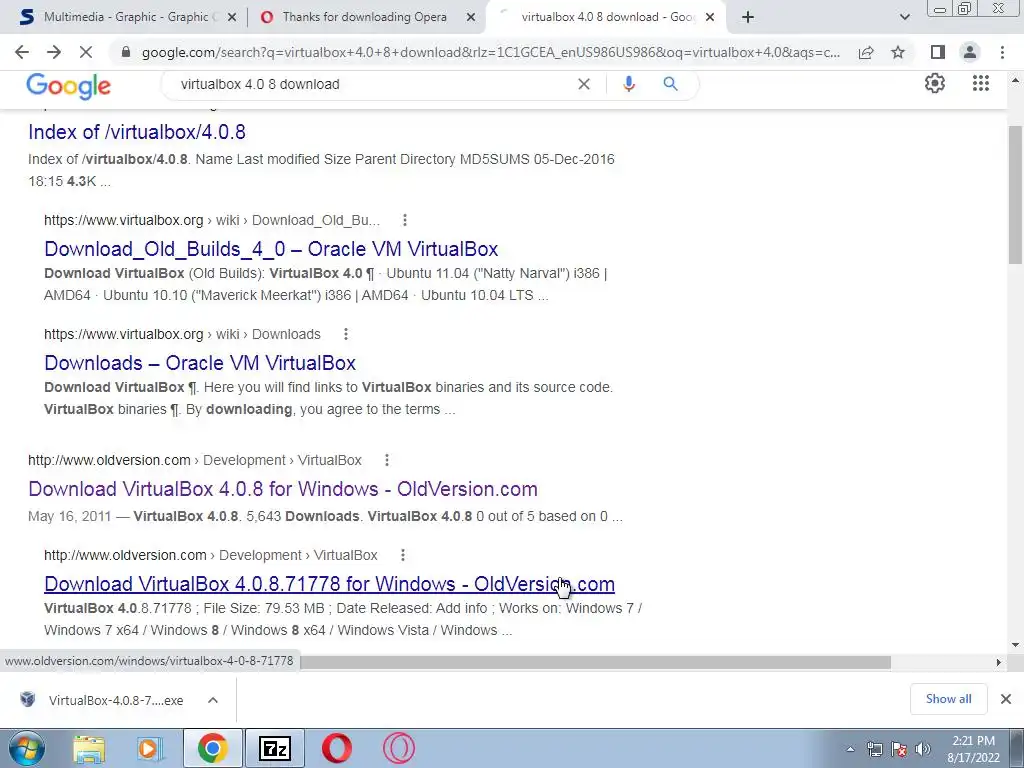The height and width of the screenshot is (768, 1024).
Task: Close the Multimedia - Graphic tab
Action: click(232, 18)
